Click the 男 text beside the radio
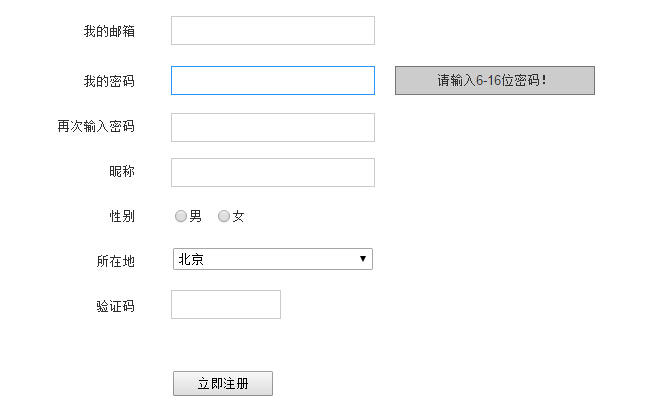The height and width of the screenshot is (420, 658). click(196, 216)
